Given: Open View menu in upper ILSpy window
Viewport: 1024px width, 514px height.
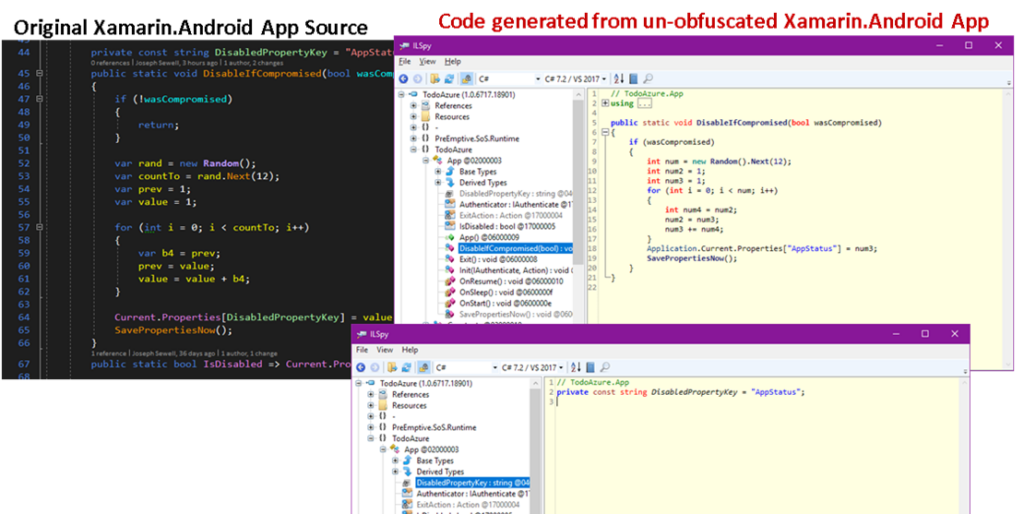Looking at the screenshot, I should 427,61.
